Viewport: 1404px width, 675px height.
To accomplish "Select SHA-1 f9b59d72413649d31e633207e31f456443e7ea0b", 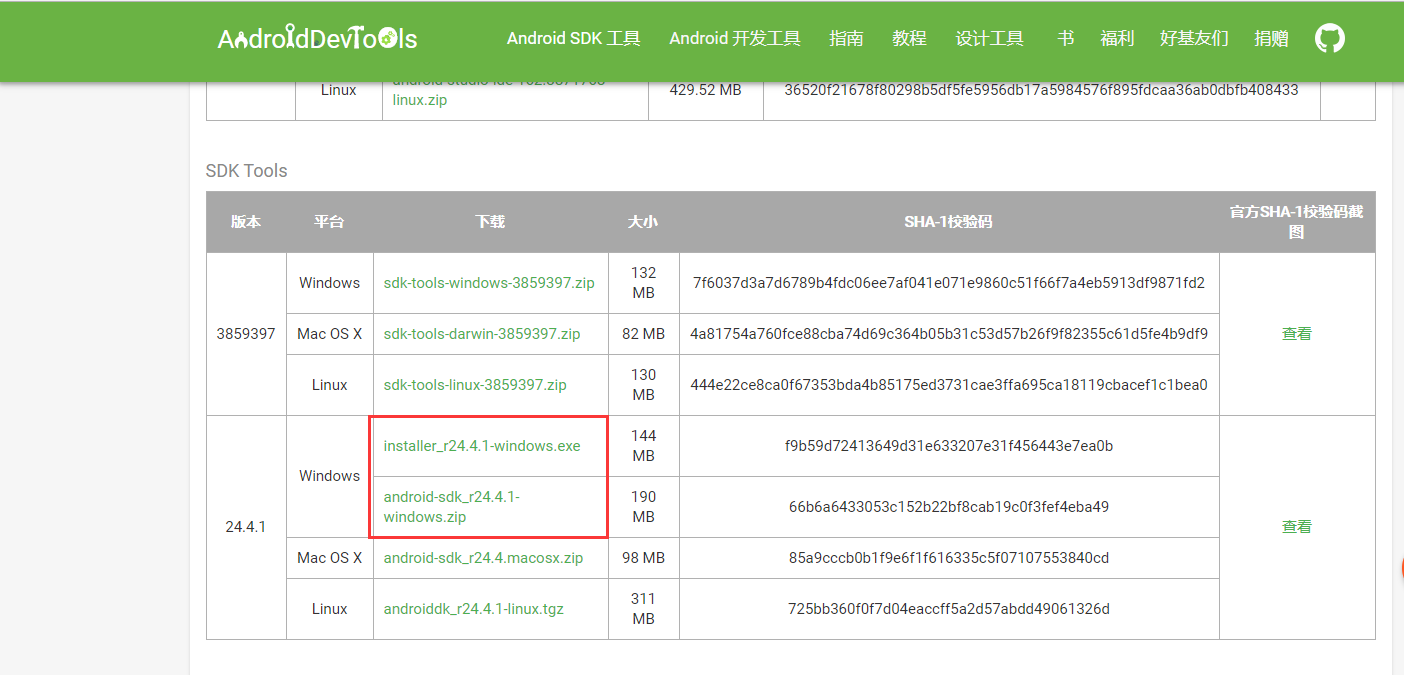I will pos(949,446).
